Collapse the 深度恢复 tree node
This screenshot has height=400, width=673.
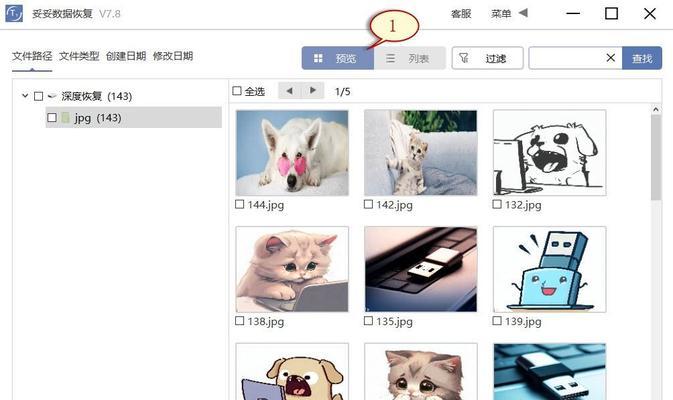(x=25, y=96)
